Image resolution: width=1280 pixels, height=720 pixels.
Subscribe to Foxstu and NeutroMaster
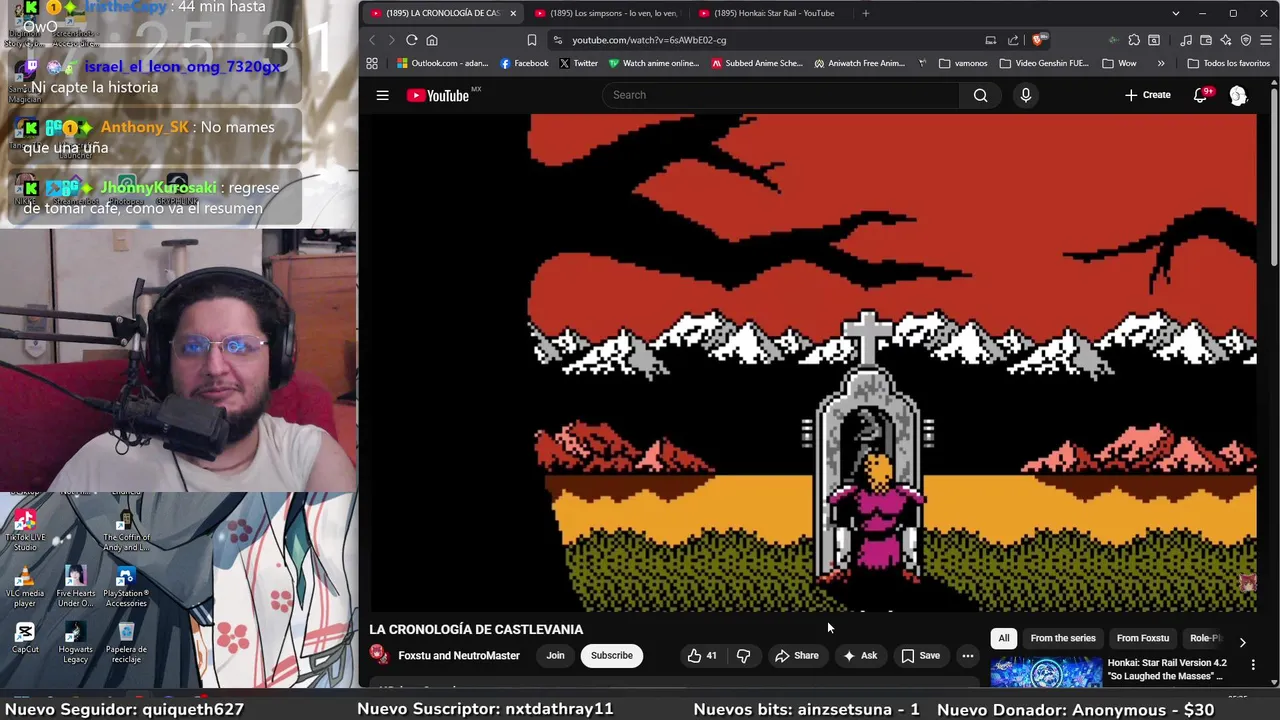pyautogui.click(x=611, y=656)
